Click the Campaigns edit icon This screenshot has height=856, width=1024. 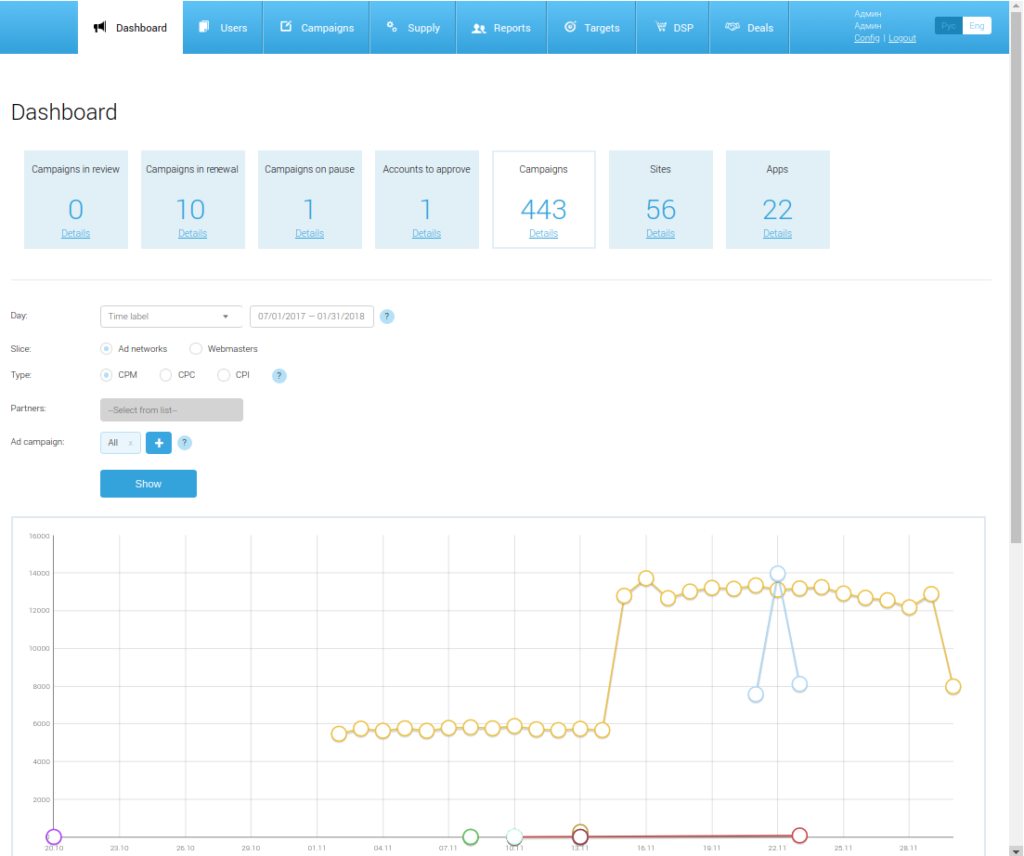pyautogui.click(x=285, y=26)
